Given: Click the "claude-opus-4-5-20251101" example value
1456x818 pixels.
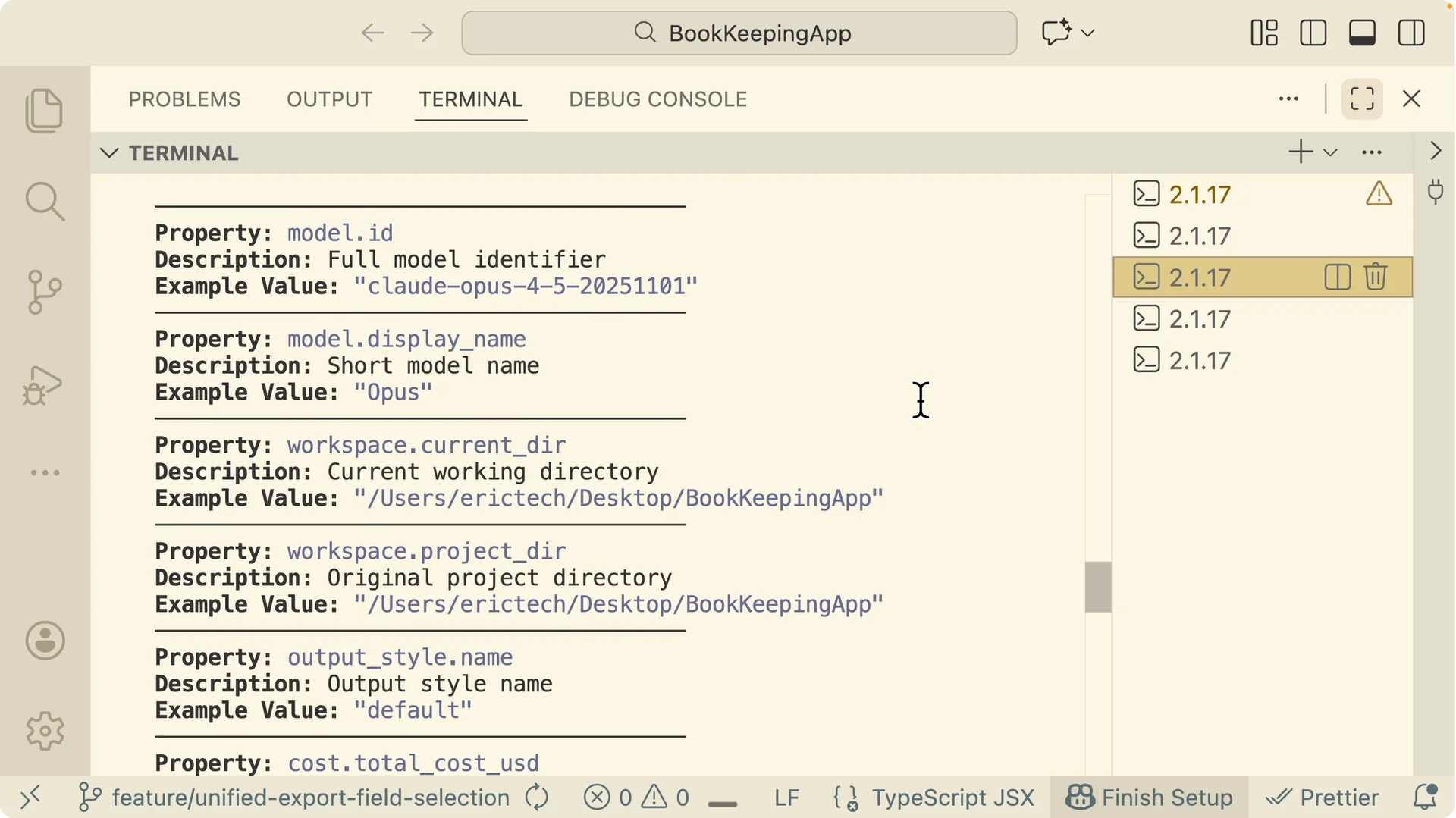Looking at the screenshot, I should coord(526,287).
